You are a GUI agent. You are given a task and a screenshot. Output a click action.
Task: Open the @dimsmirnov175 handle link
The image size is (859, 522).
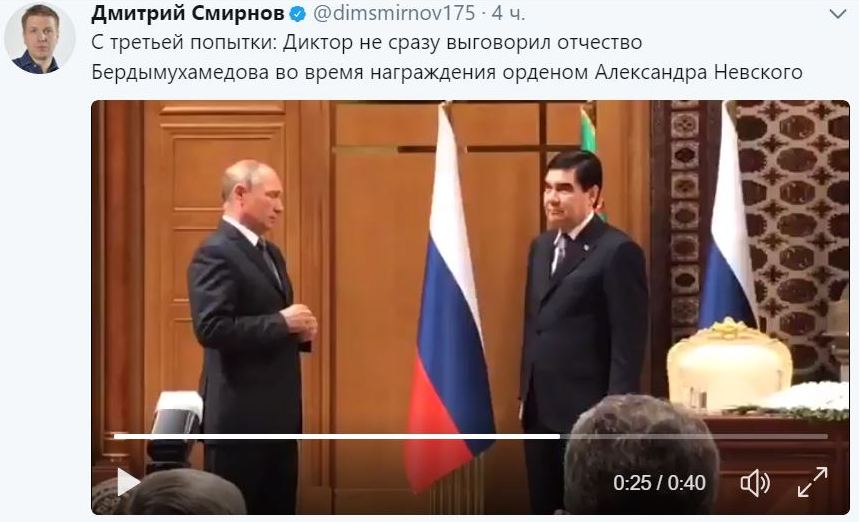(x=394, y=13)
